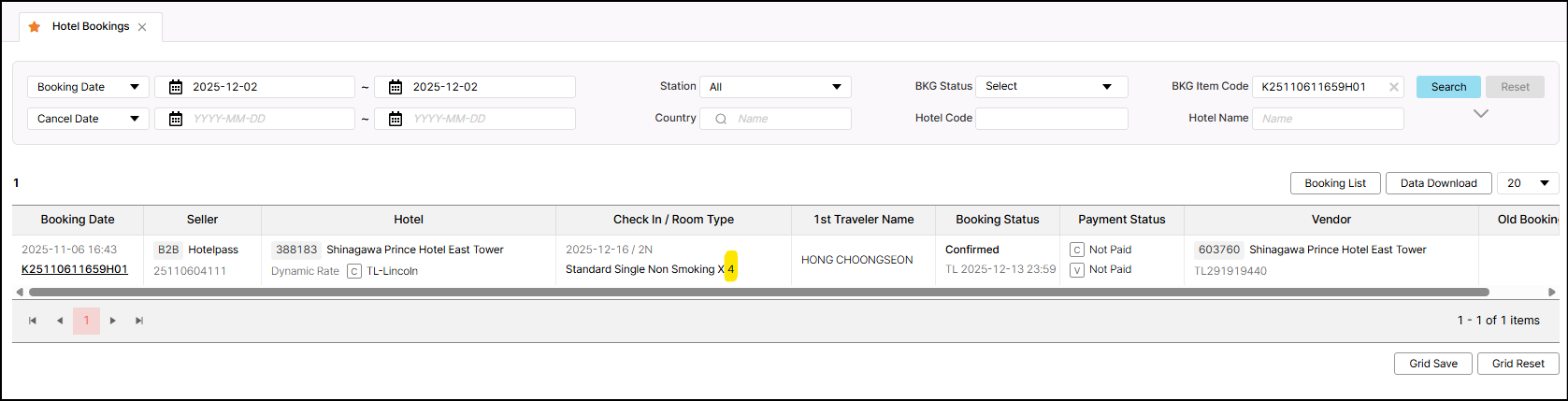Open calendar for Cancel Date end

396,119
